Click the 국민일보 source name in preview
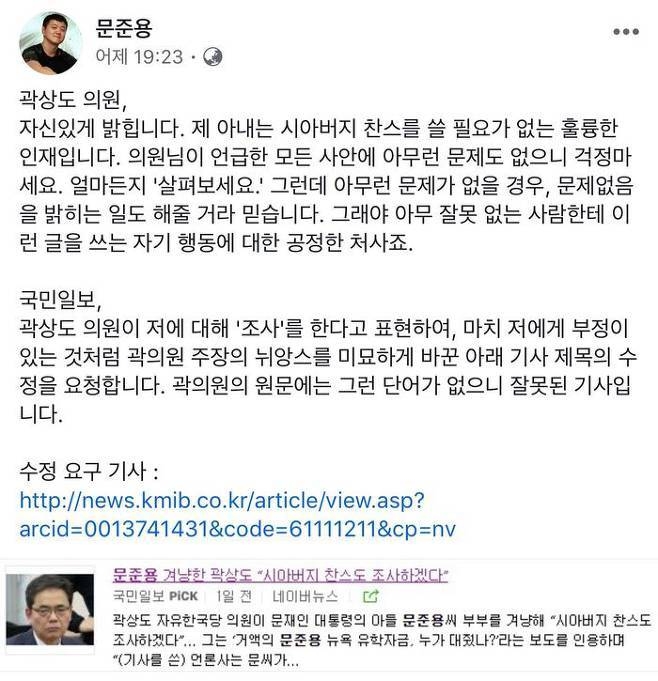Screen dimensions: 658x681 (x=139, y=596)
